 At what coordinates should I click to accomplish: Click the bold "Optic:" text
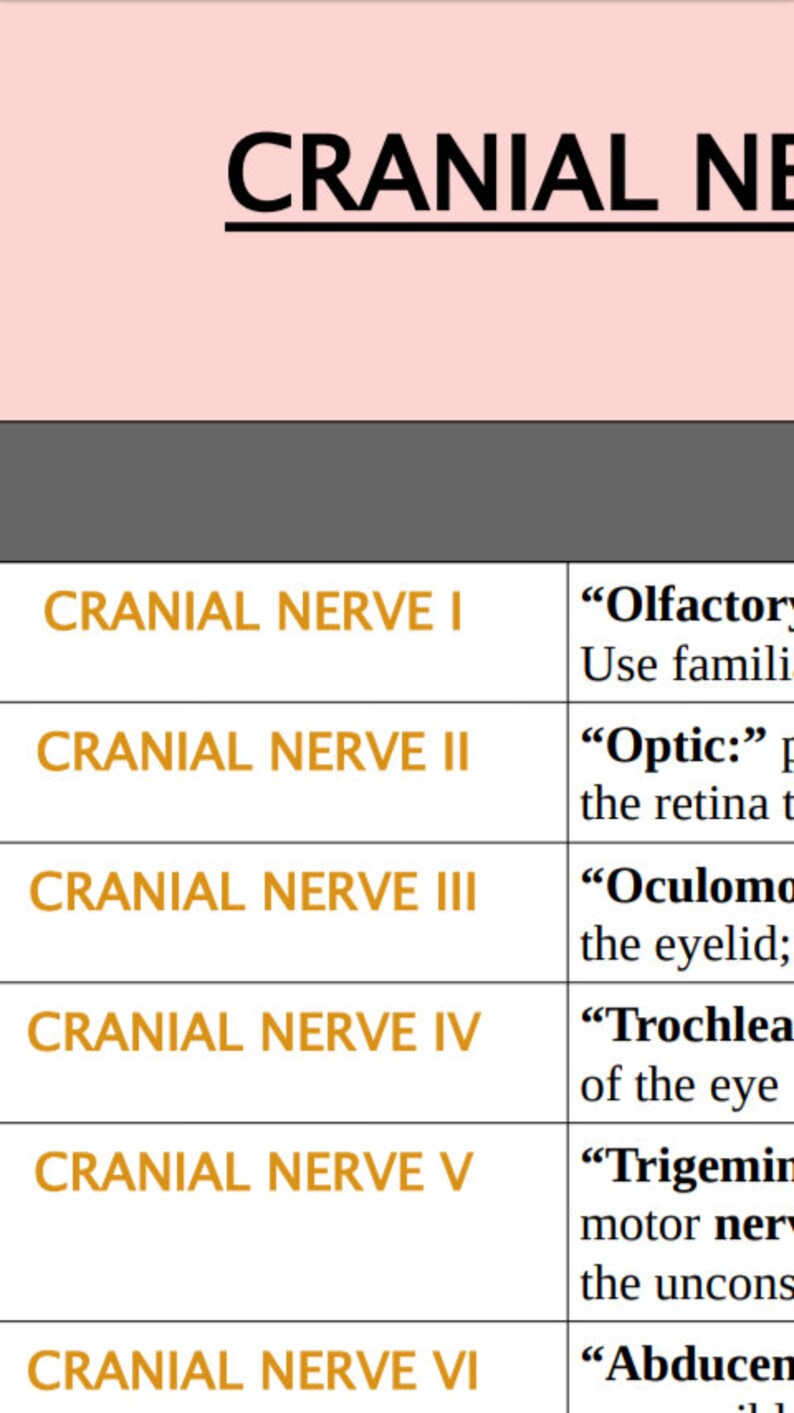[673, 747]
